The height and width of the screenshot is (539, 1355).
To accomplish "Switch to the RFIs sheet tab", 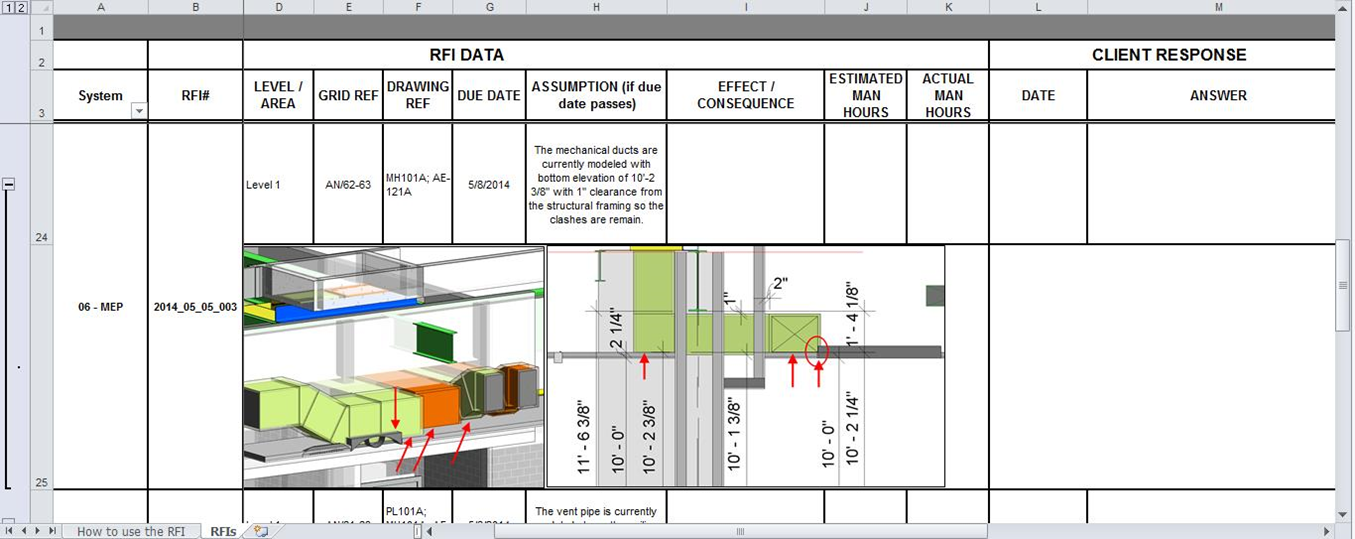I will pyautogui.click(x=223, y=531).
